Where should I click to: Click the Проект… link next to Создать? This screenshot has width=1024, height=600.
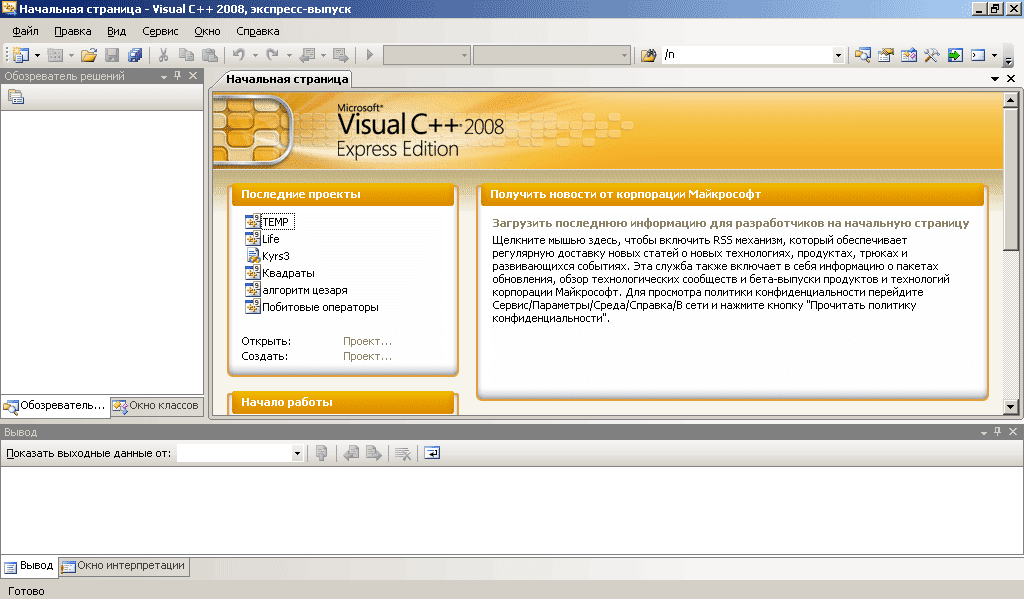[x=367, y=356]
